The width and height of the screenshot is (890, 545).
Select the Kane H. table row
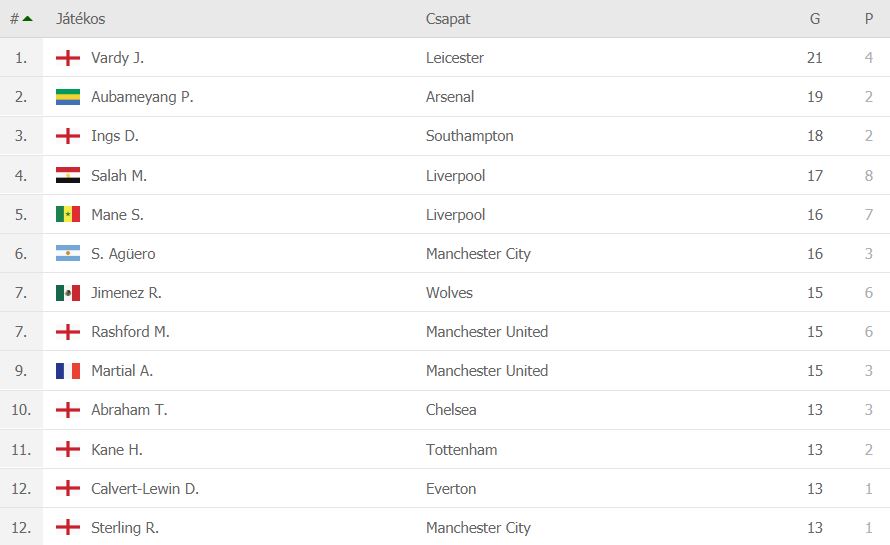click(x=445, y=450)
